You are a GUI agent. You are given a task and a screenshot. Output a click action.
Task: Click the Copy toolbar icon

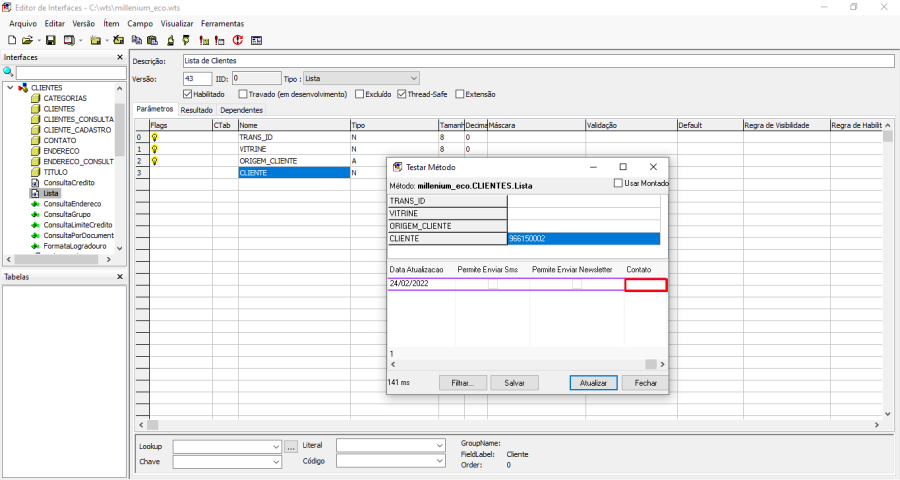click(x=137, y=40)
